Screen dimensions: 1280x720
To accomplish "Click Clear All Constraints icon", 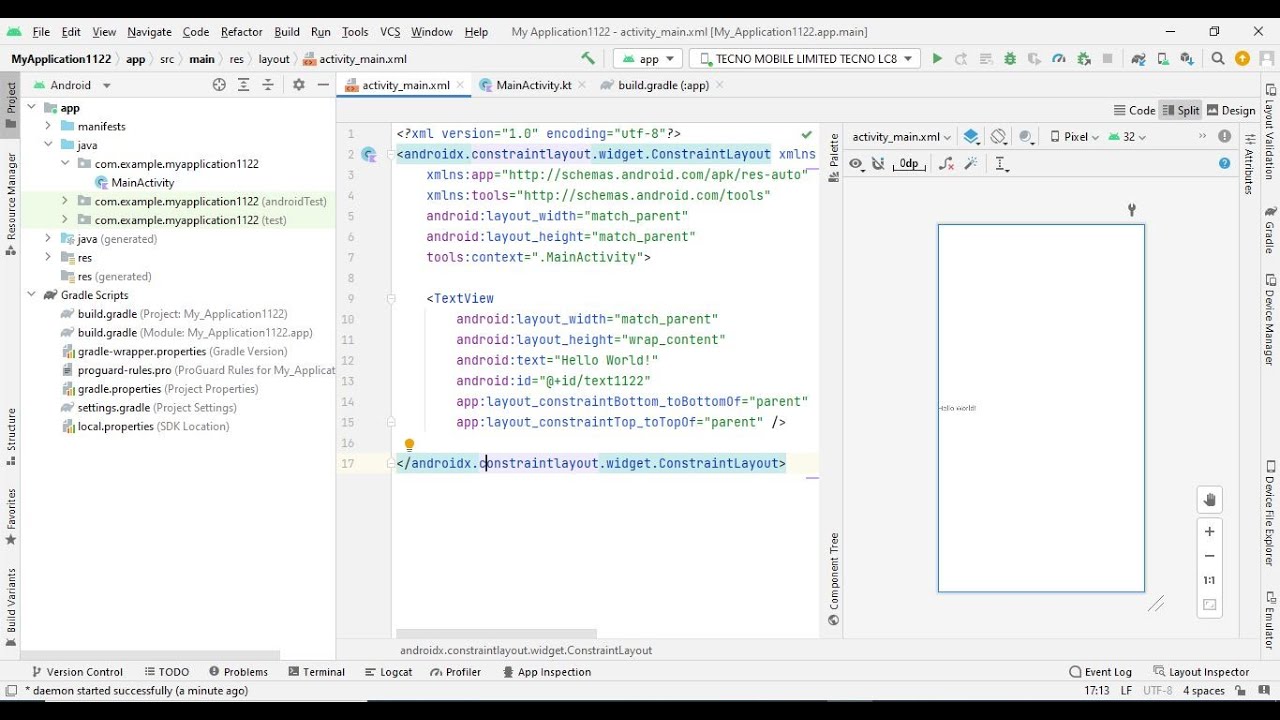I will 946,164.
